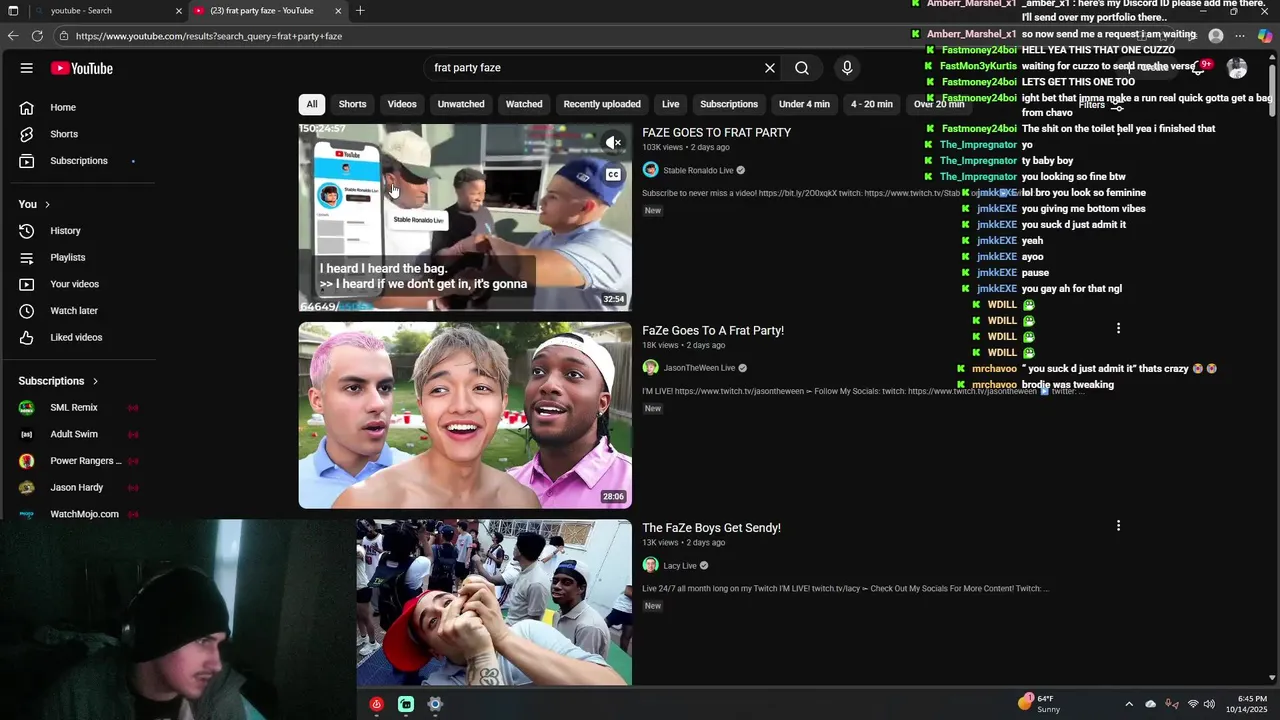Screen dimensions: 1280x720
Task: Open the YouTube account avatar menu
Action: coord(1237,68)
